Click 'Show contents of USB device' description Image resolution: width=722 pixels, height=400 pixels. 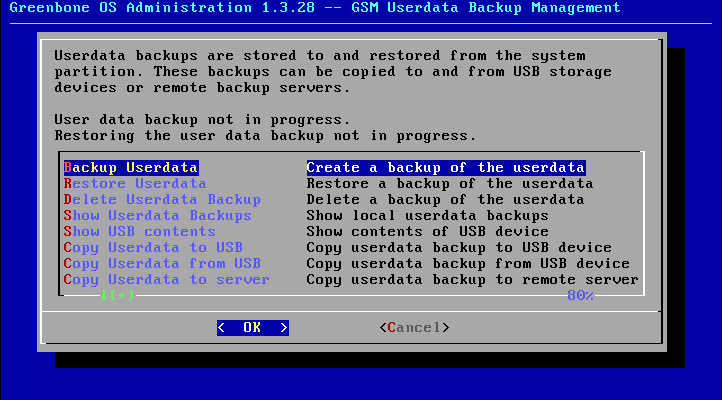[x=427, y=232]
